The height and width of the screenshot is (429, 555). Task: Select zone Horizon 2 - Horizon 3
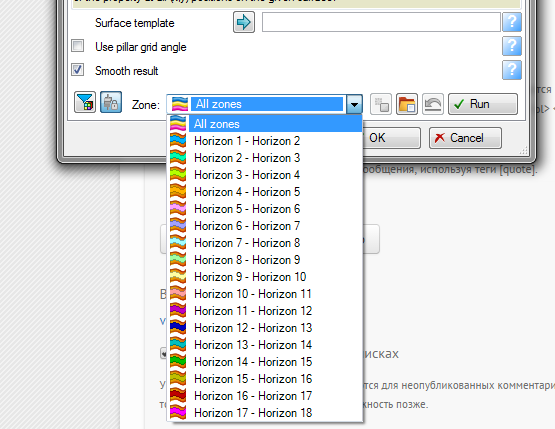tap(265, 158)
